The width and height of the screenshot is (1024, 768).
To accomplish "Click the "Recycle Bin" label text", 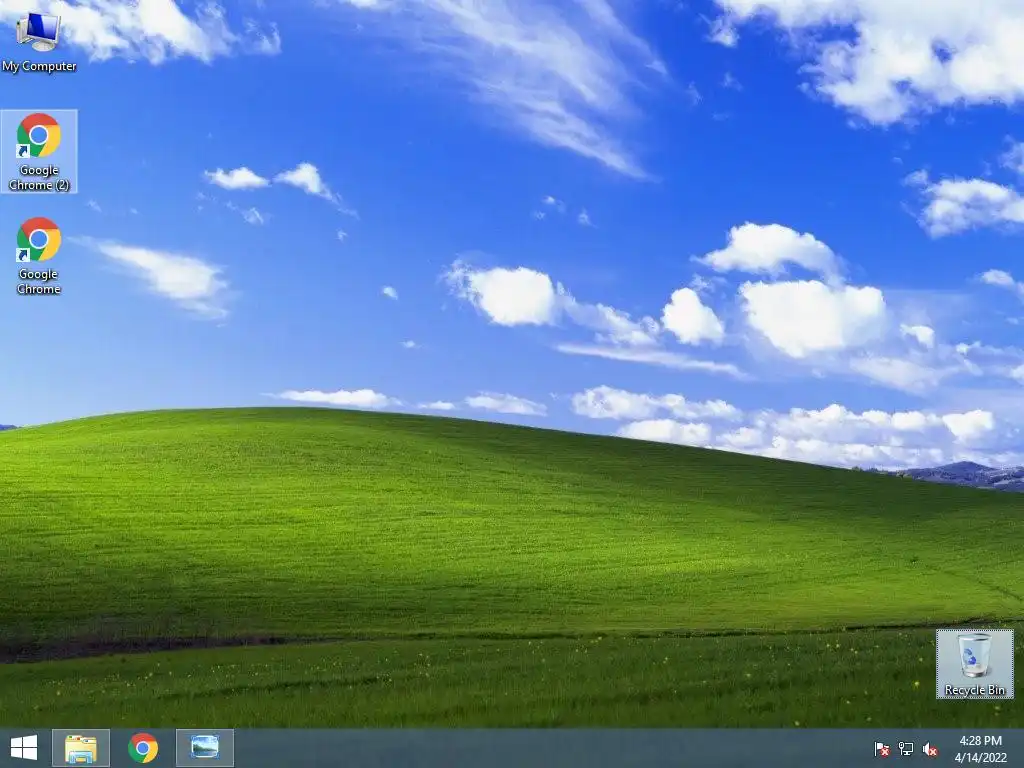I will (974, 690).
